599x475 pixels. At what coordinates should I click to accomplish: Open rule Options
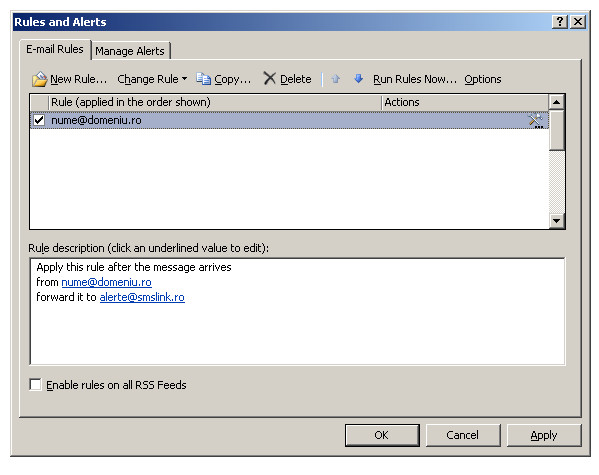tap(483, 79)
